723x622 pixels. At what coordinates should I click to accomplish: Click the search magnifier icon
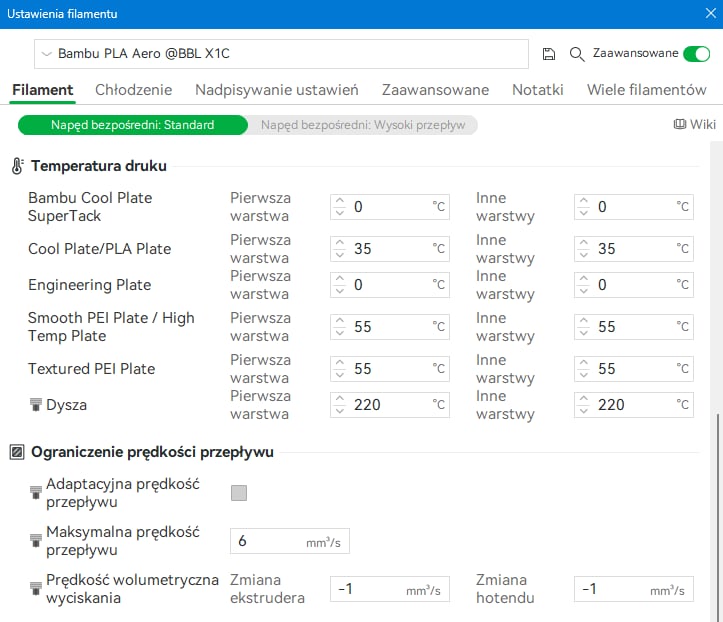coord(576,54)
